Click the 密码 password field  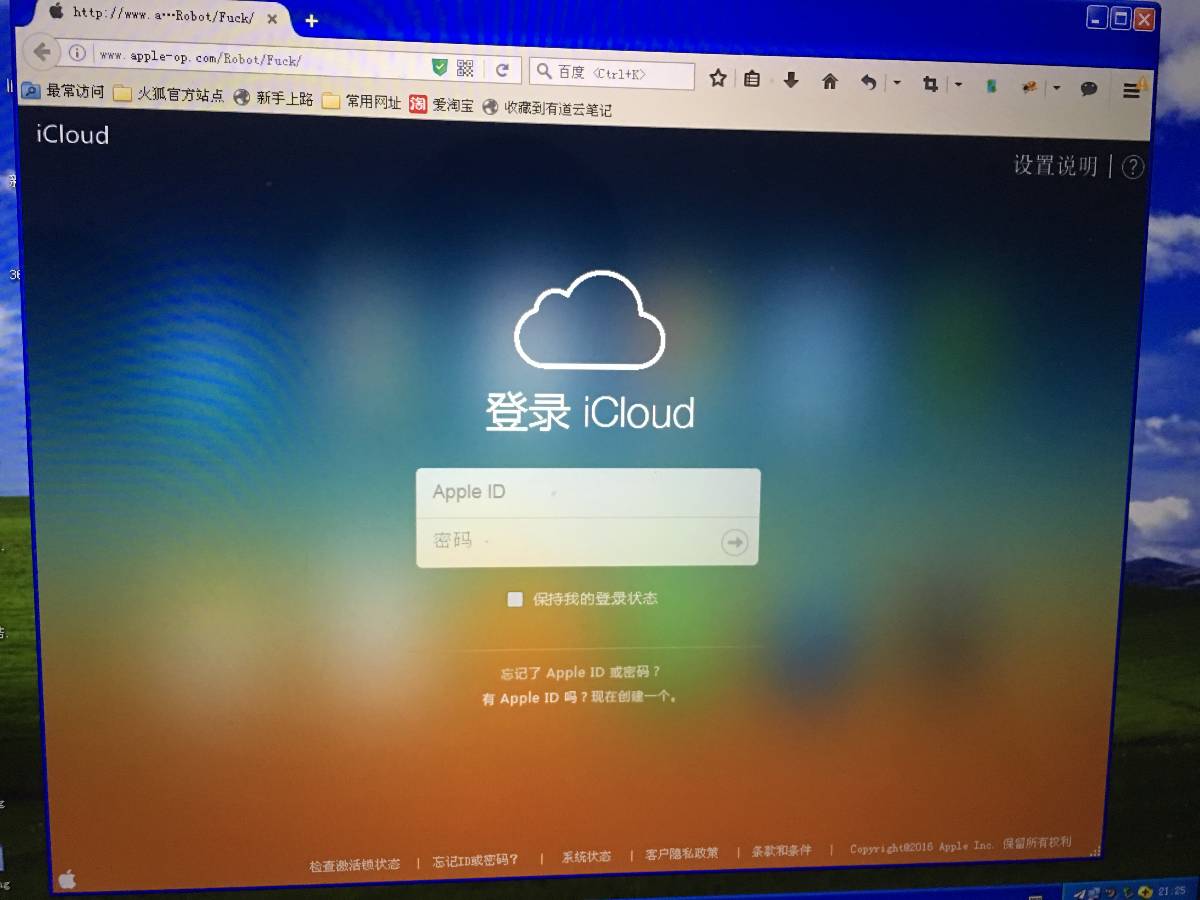568,541
